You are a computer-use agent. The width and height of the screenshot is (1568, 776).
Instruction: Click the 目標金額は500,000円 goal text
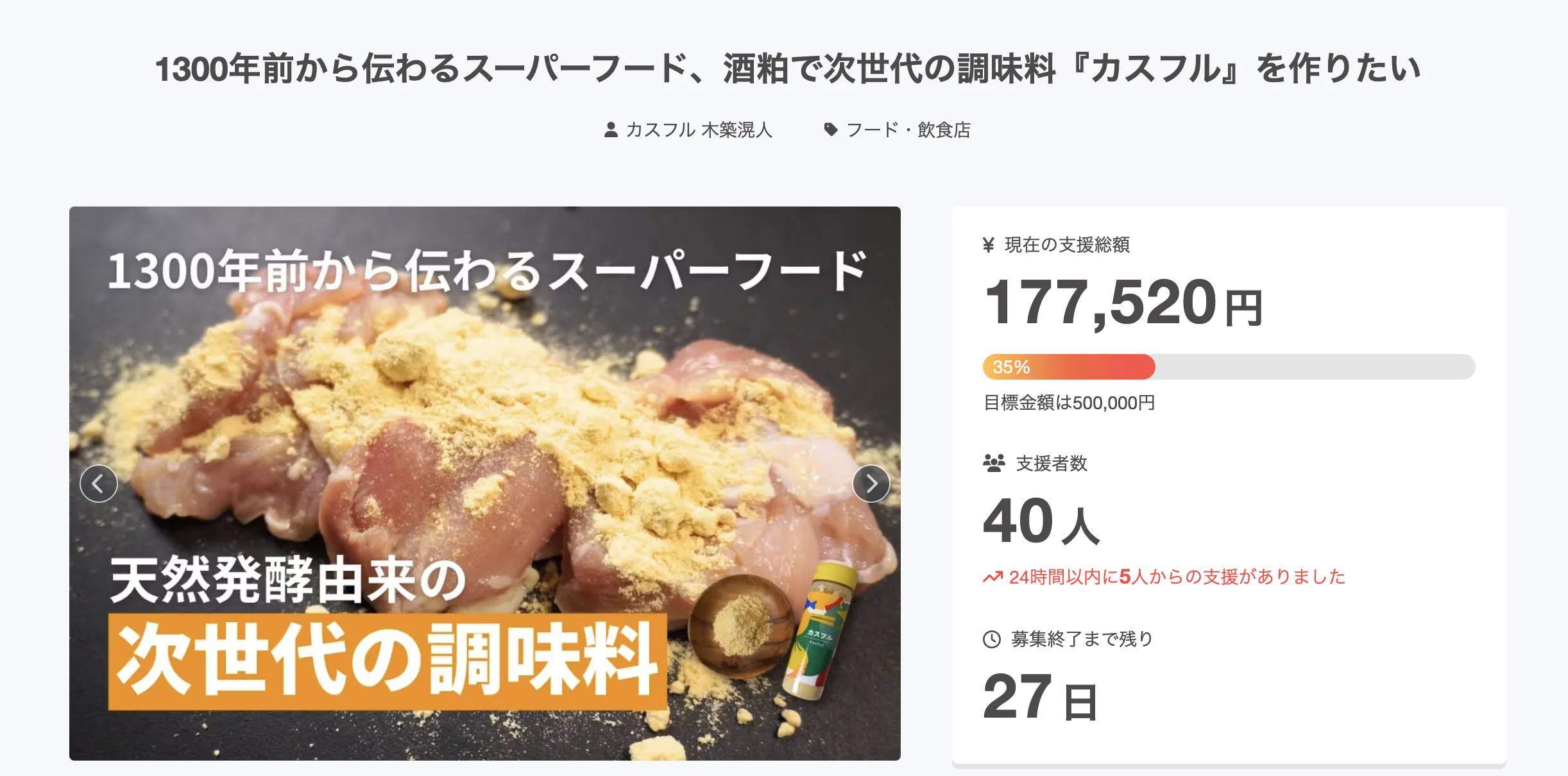click(1069, 403)
